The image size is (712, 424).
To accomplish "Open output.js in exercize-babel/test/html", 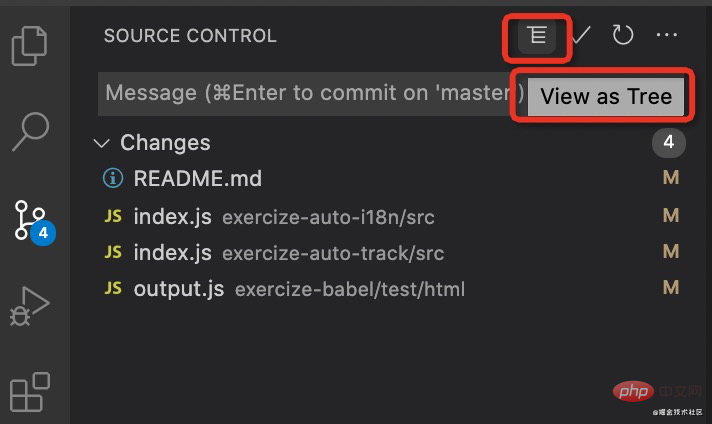I will click(x=179, y=289).
